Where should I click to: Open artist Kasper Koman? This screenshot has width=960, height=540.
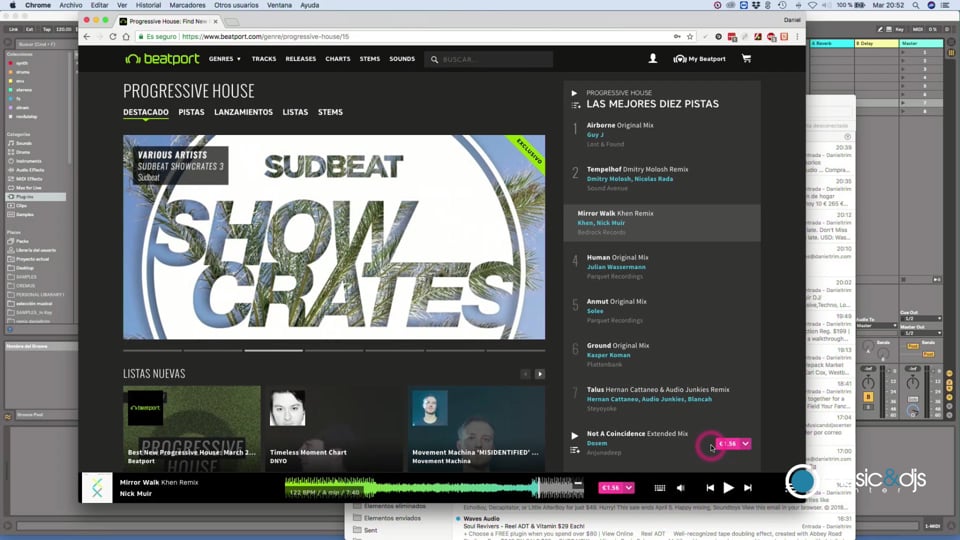pyautogui.click(x=609, y=355)
